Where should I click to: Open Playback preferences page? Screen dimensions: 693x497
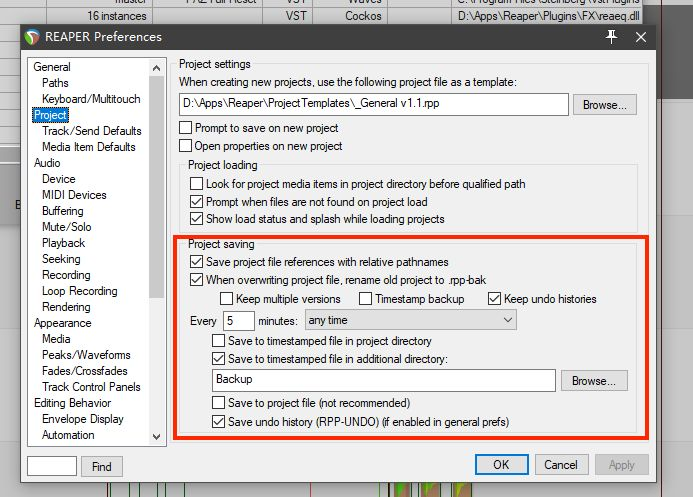coord(64,243)
